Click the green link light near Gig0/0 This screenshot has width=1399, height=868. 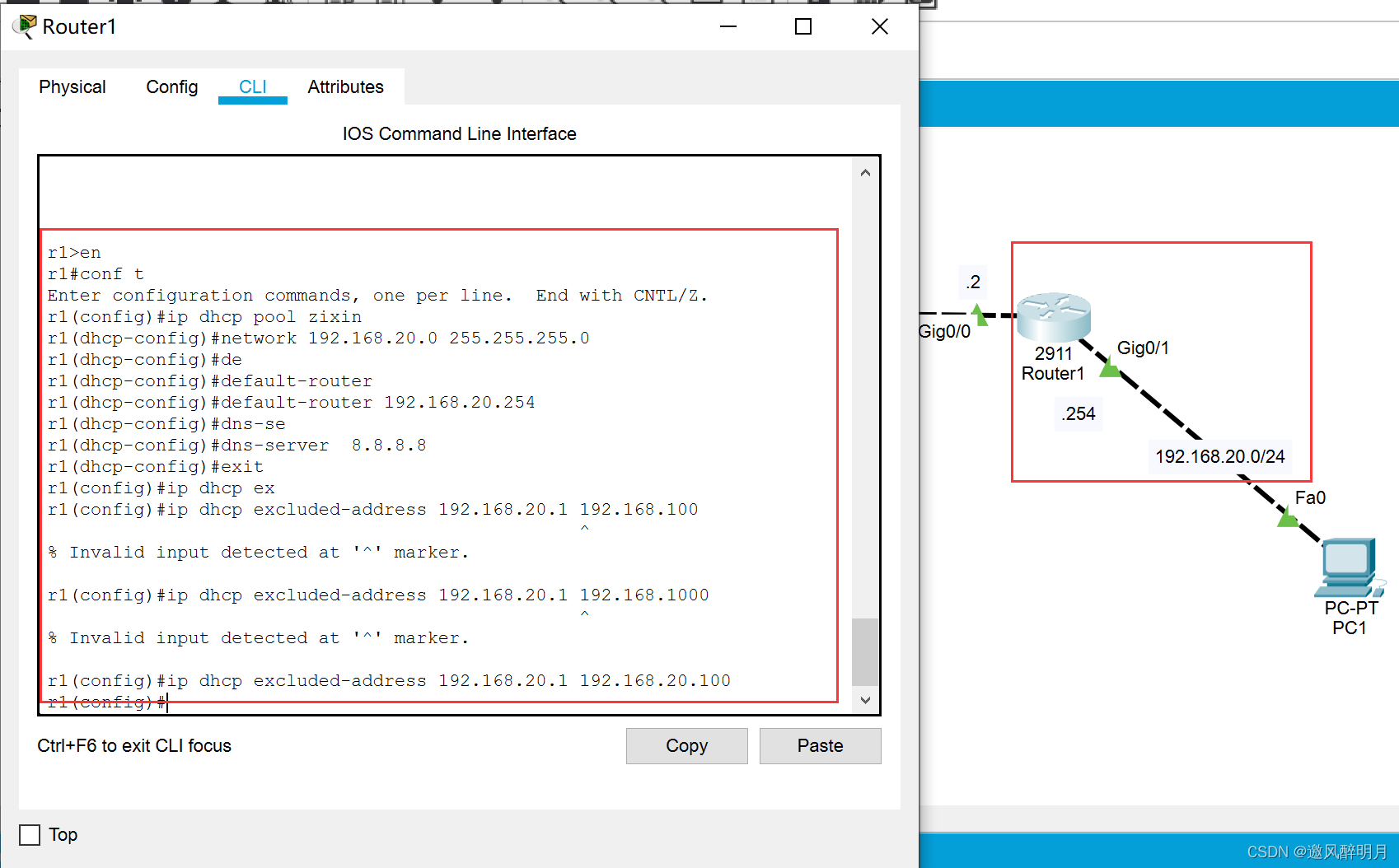979,314
